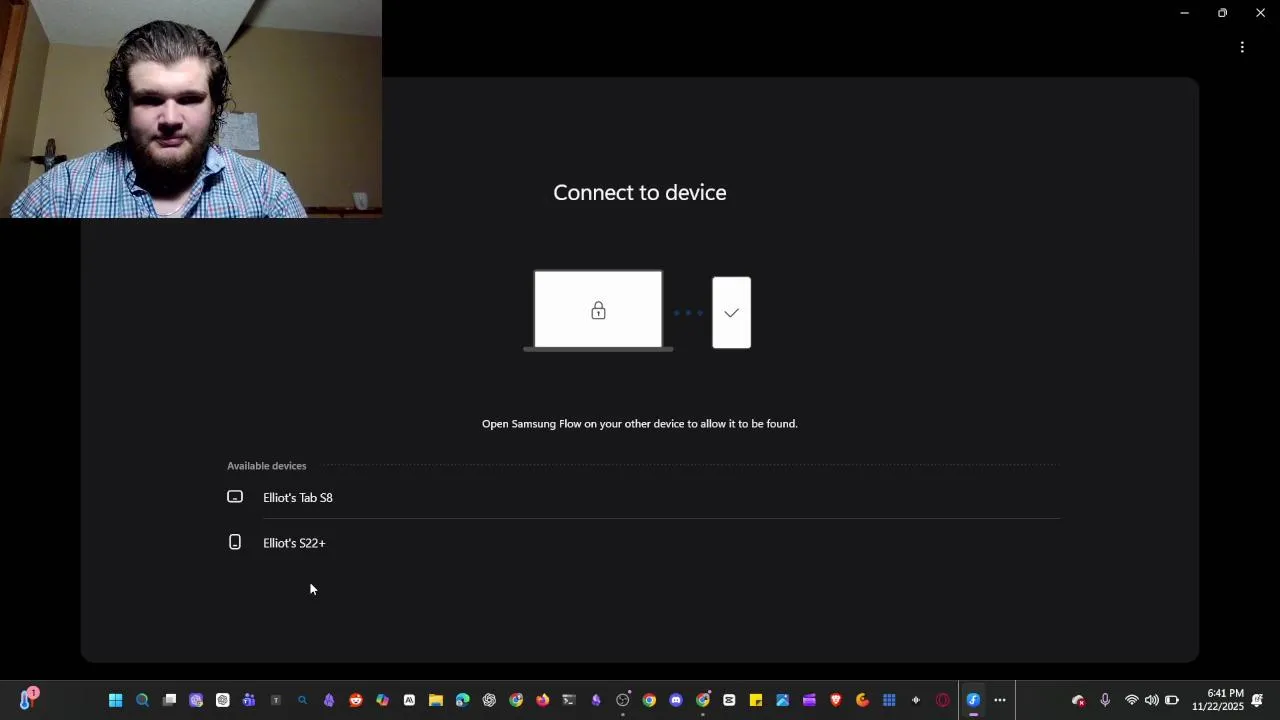The image size is (1280, 720).
Task: Open Windows Search from the taskbar magnifier beside Start
Action: [x=142, y=700]
